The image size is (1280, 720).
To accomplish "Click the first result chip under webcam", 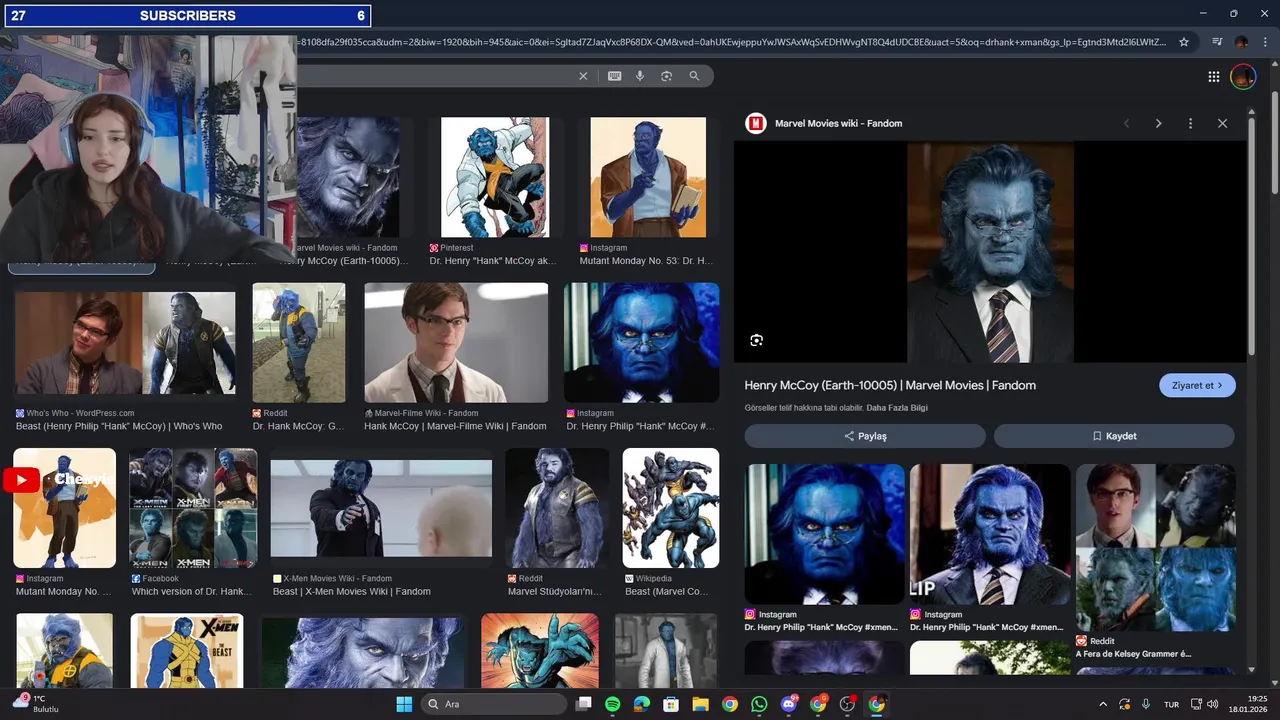I will 82,266.
